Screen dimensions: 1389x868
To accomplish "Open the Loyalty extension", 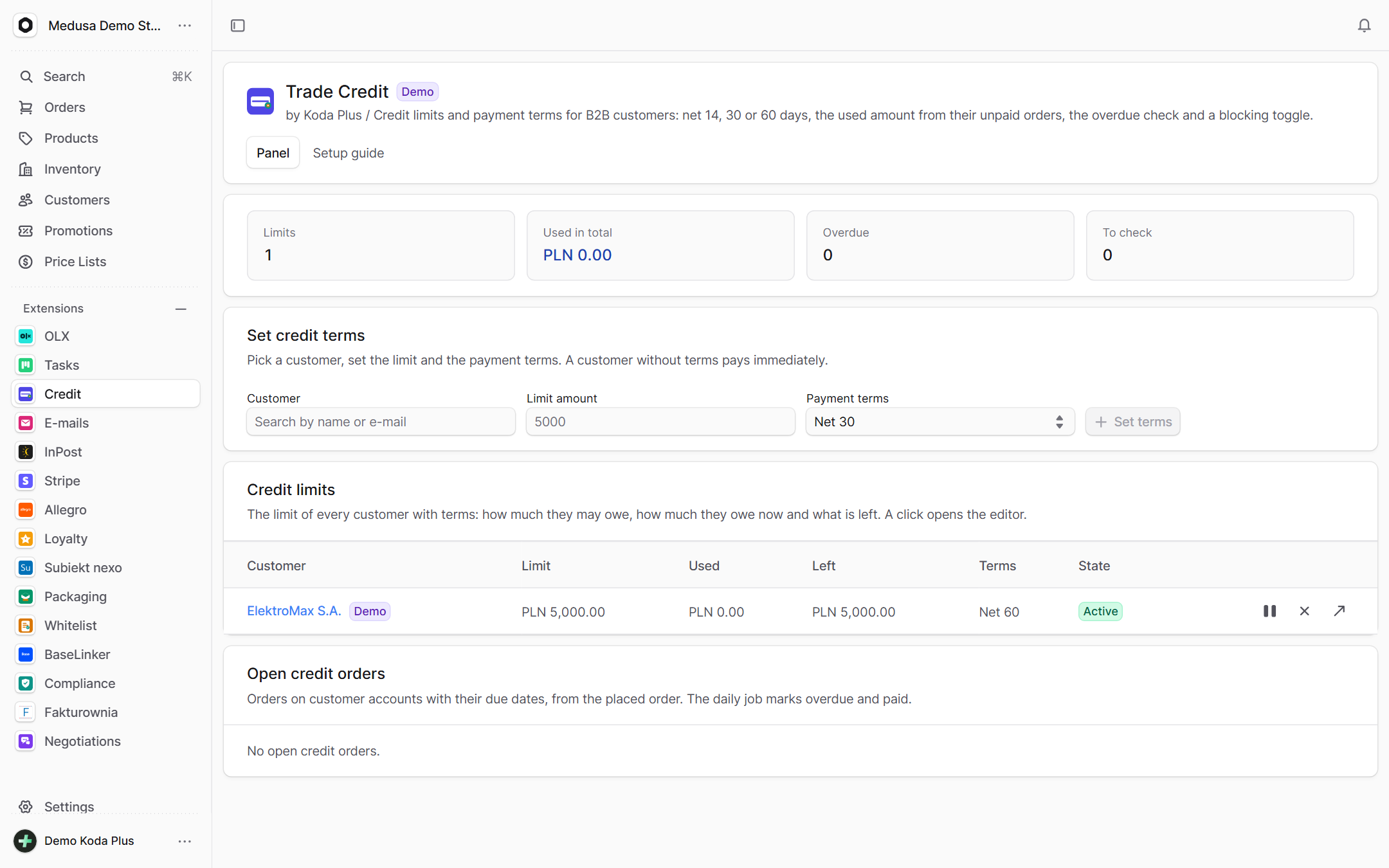I will tap(106, 539).
